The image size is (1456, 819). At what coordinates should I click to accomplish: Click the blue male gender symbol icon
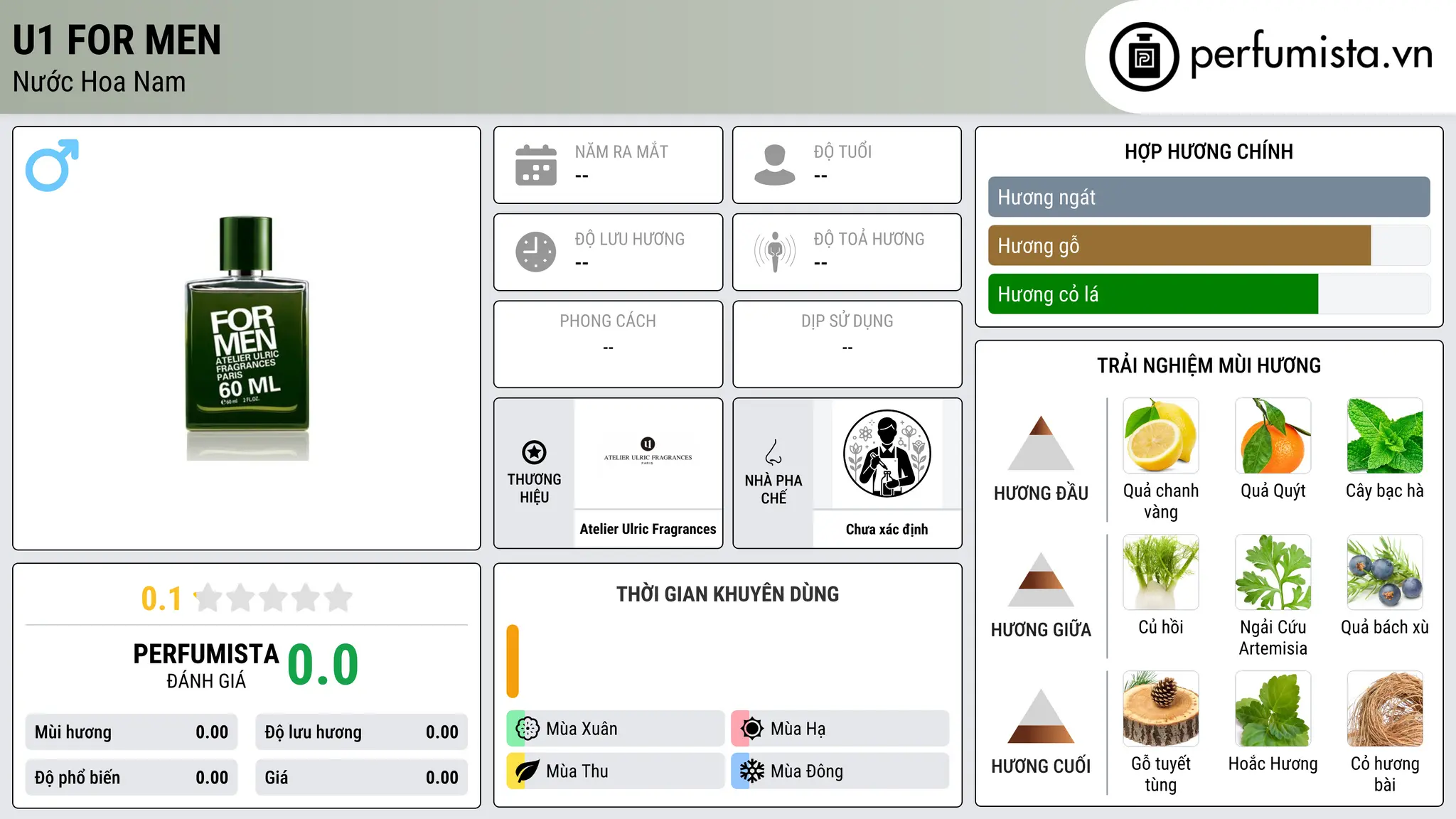[x=52, y=165]
